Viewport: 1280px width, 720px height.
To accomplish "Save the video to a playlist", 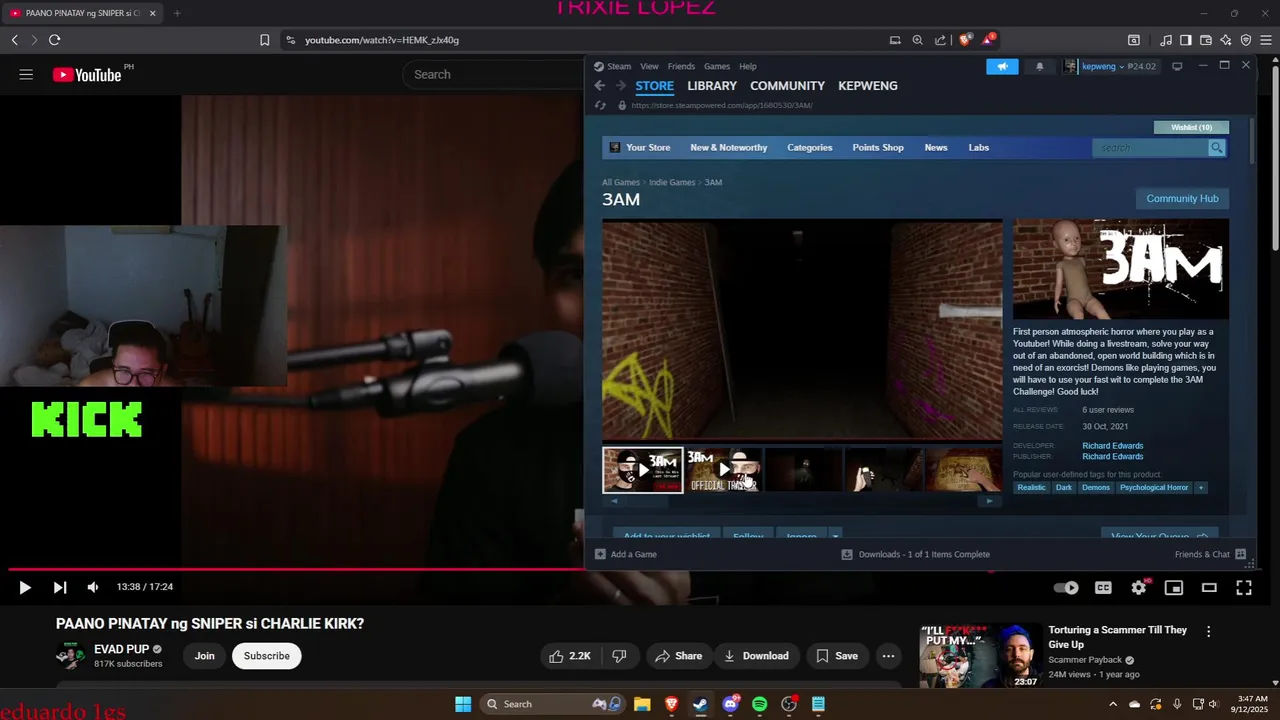I will 837,656.
